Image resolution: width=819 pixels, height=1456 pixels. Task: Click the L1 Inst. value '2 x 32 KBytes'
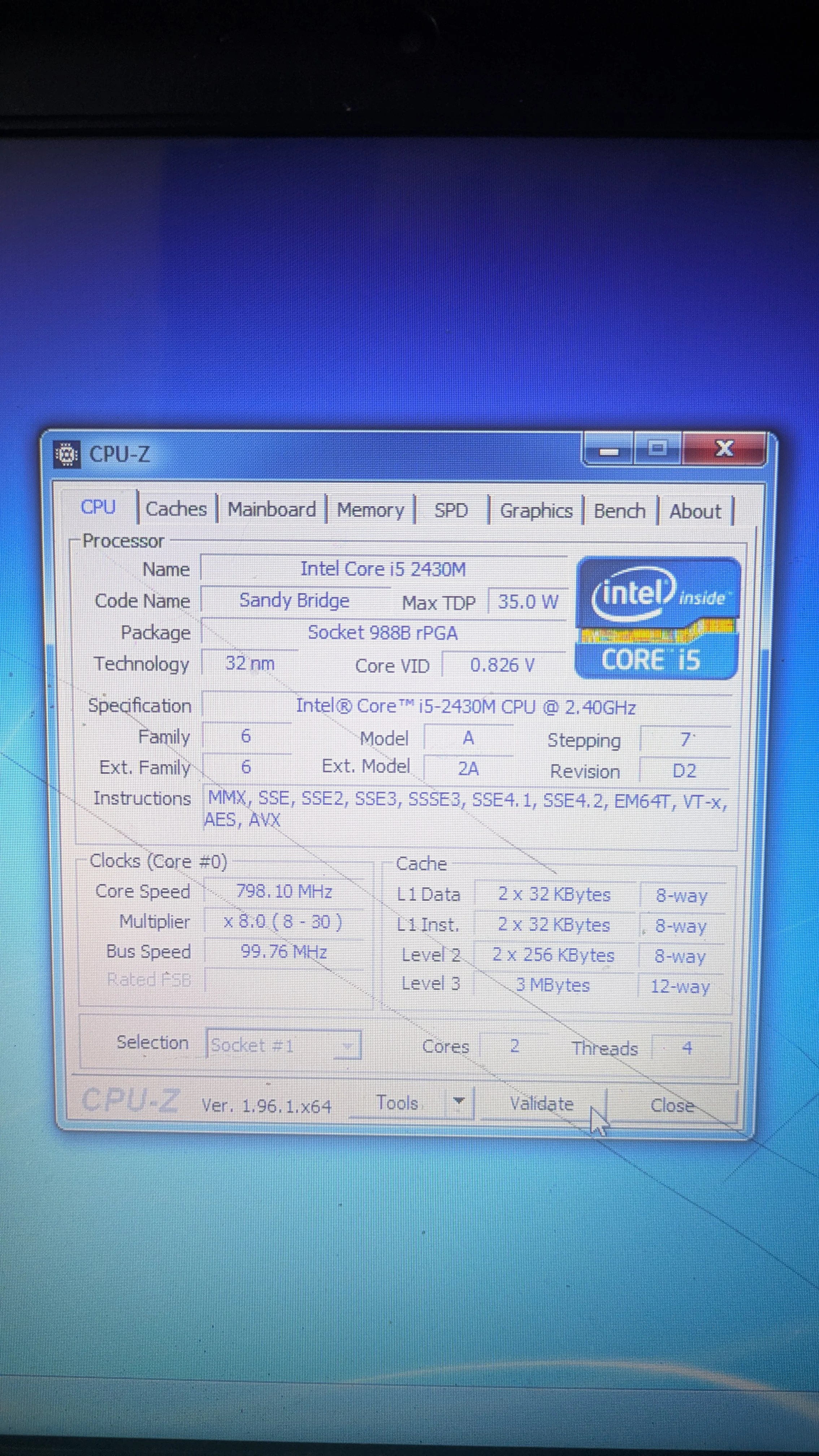[x=554, y=925]
